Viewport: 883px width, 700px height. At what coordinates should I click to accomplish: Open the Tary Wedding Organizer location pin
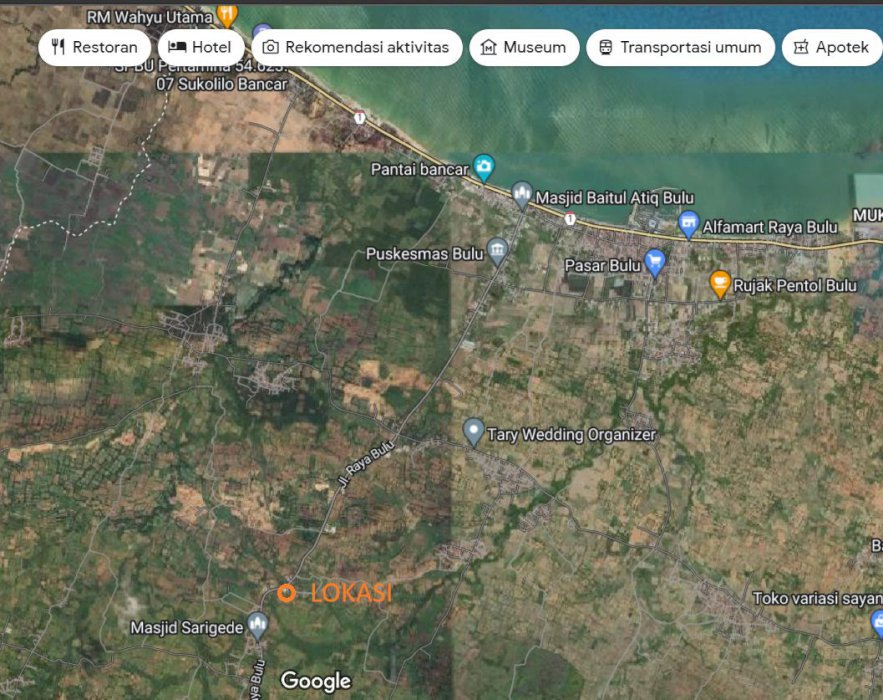[x=474, y=432]
